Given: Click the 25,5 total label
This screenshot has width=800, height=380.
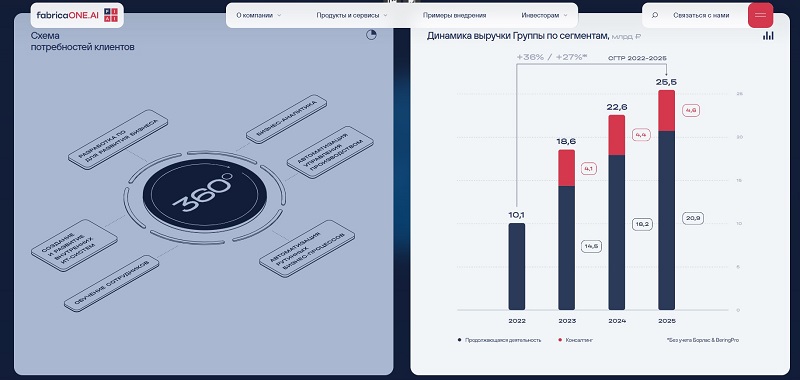Looking at the screenshot, I should 666,82.
